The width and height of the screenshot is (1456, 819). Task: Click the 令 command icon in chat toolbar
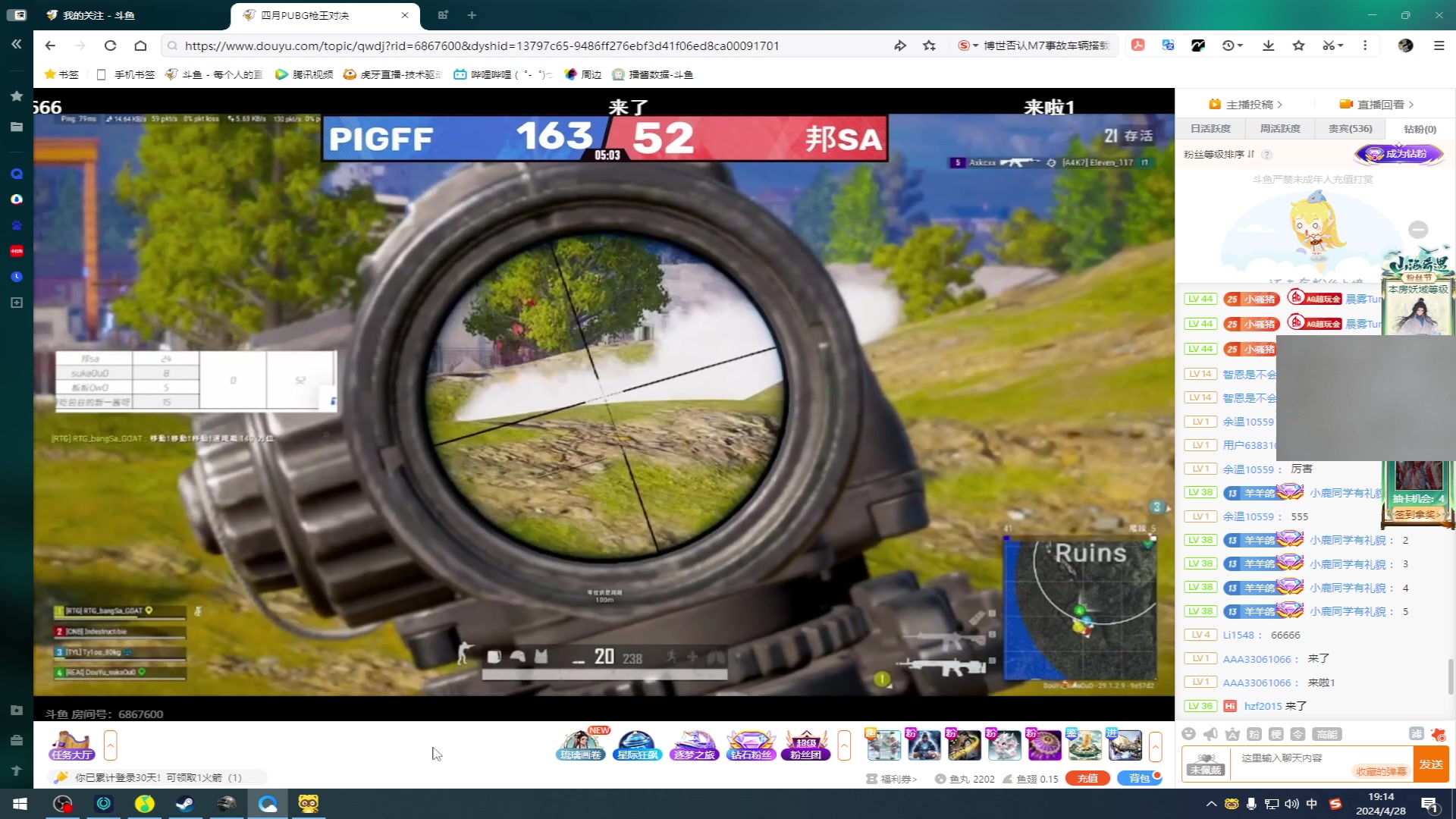1298,734
